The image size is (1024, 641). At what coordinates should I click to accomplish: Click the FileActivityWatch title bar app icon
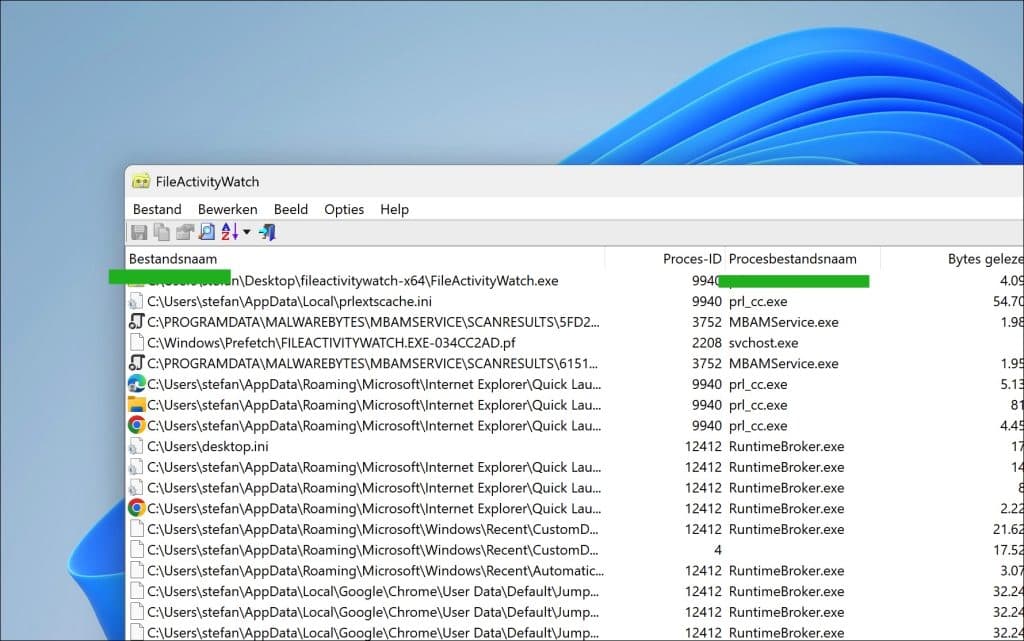(140, 181)
